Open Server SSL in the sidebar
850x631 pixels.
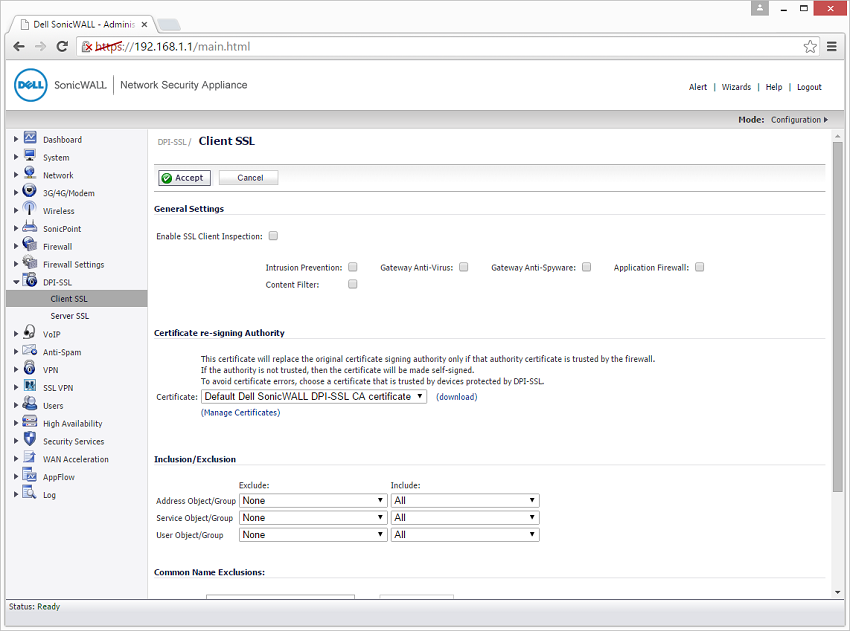pyautogui.click(x=69, y=316)
